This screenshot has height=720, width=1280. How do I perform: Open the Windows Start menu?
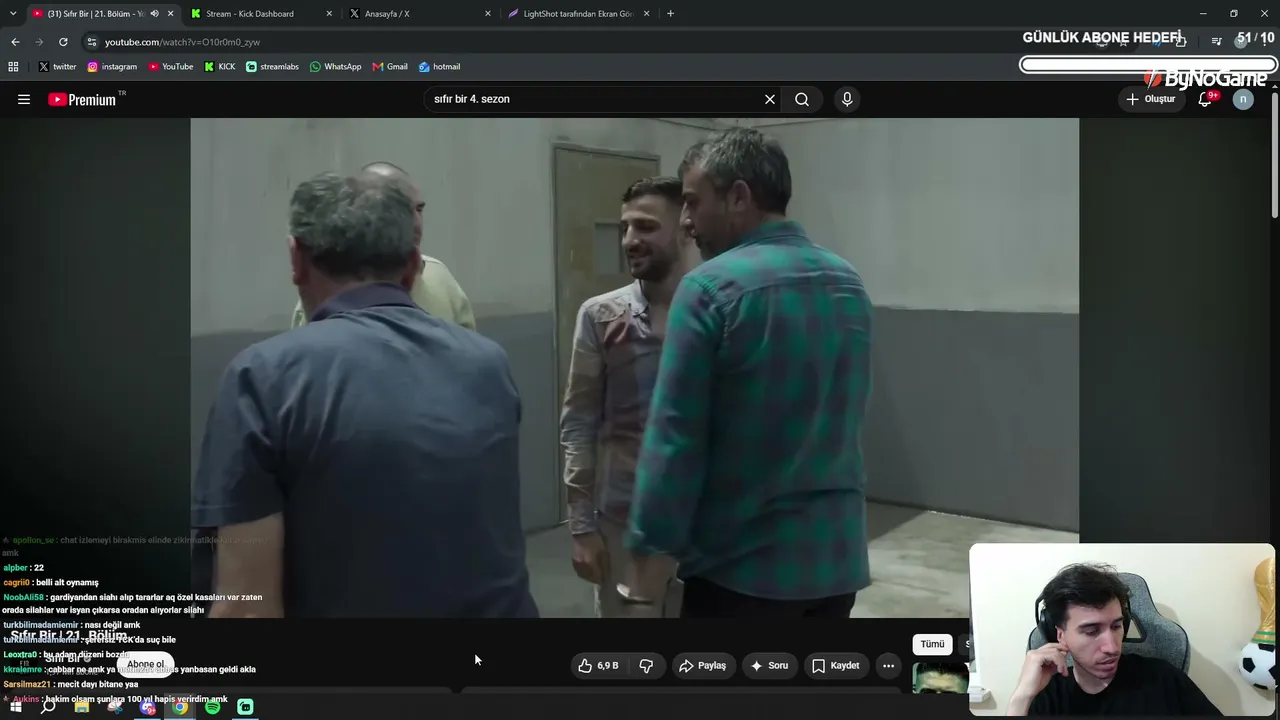(x=16, y=707)
